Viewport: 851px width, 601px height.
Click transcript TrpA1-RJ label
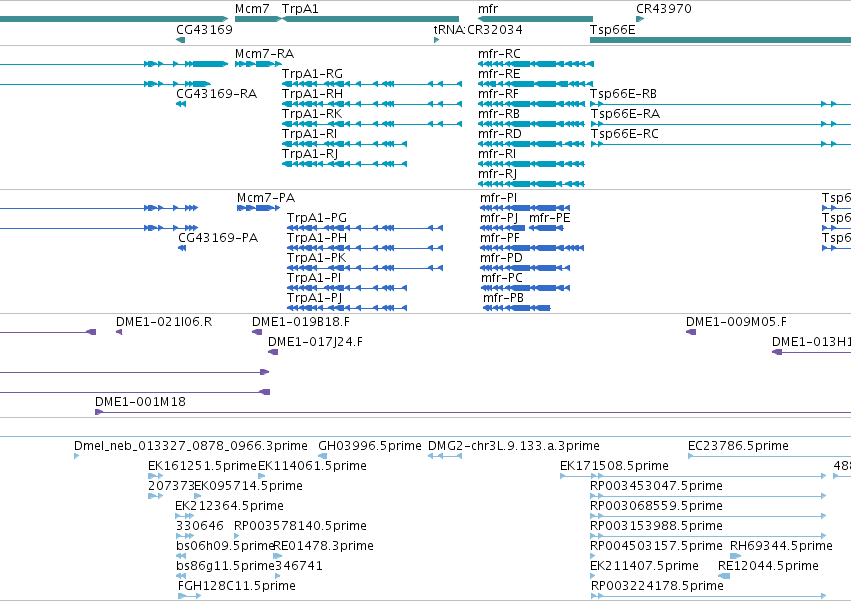tap(310, 154)
